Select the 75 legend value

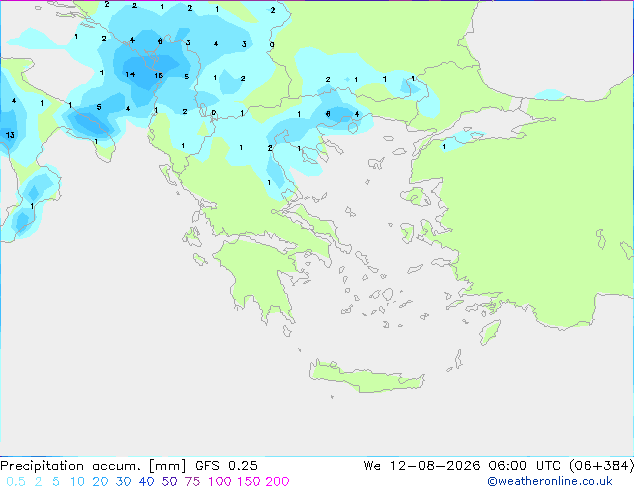pos(192,482)
